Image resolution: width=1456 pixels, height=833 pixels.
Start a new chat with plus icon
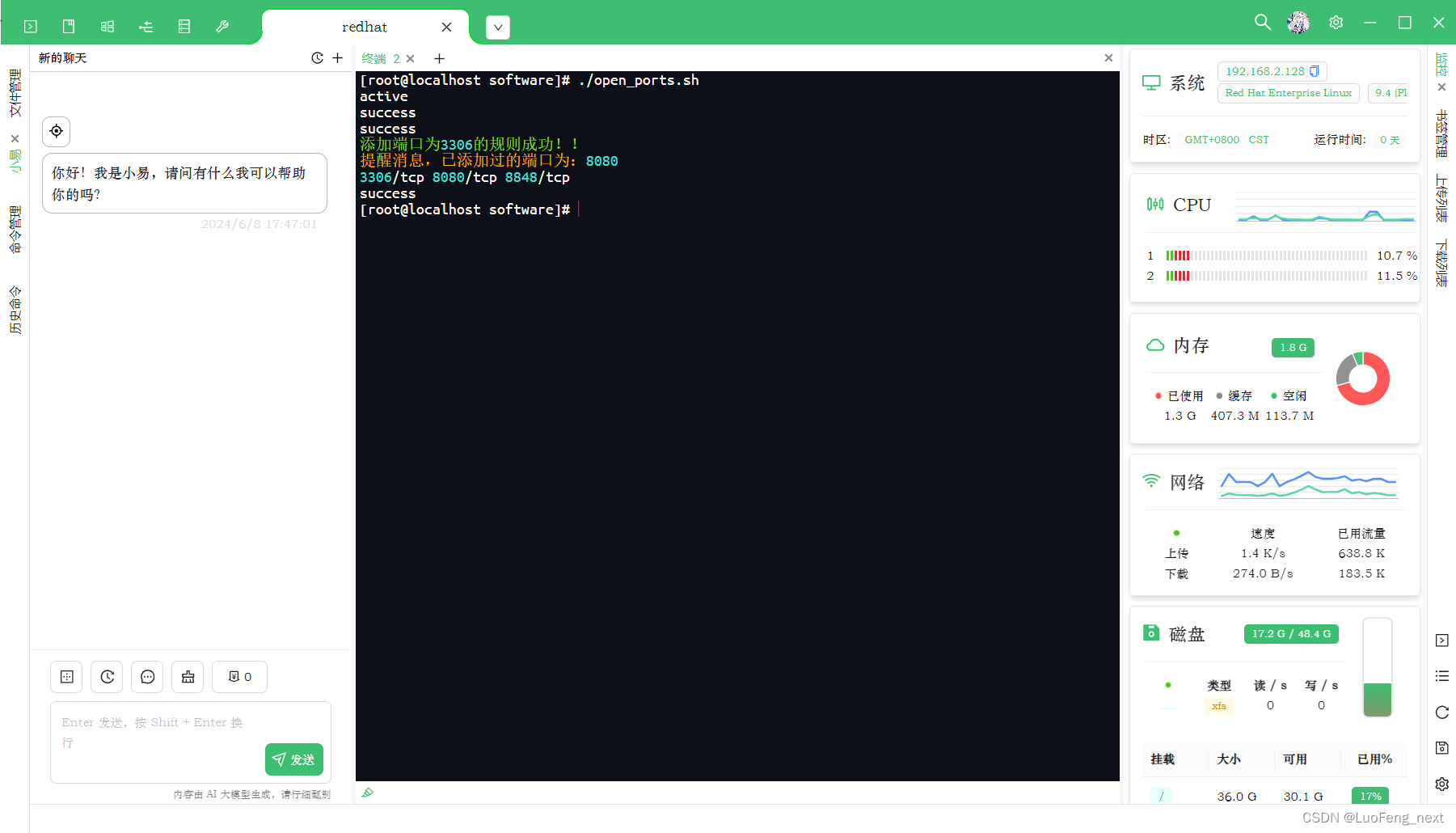pyautogui.click(x=338, y=58)
